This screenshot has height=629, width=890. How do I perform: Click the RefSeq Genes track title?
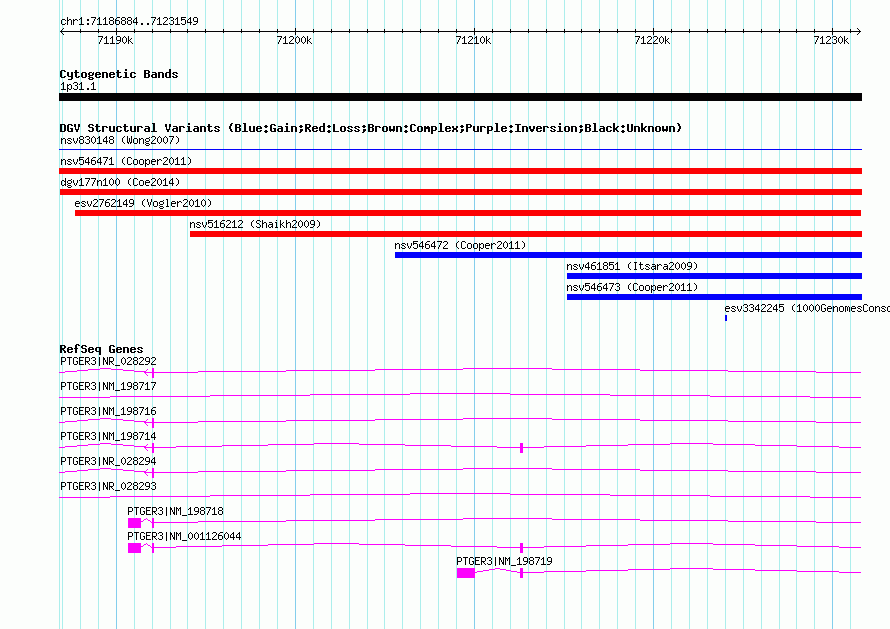101,349
